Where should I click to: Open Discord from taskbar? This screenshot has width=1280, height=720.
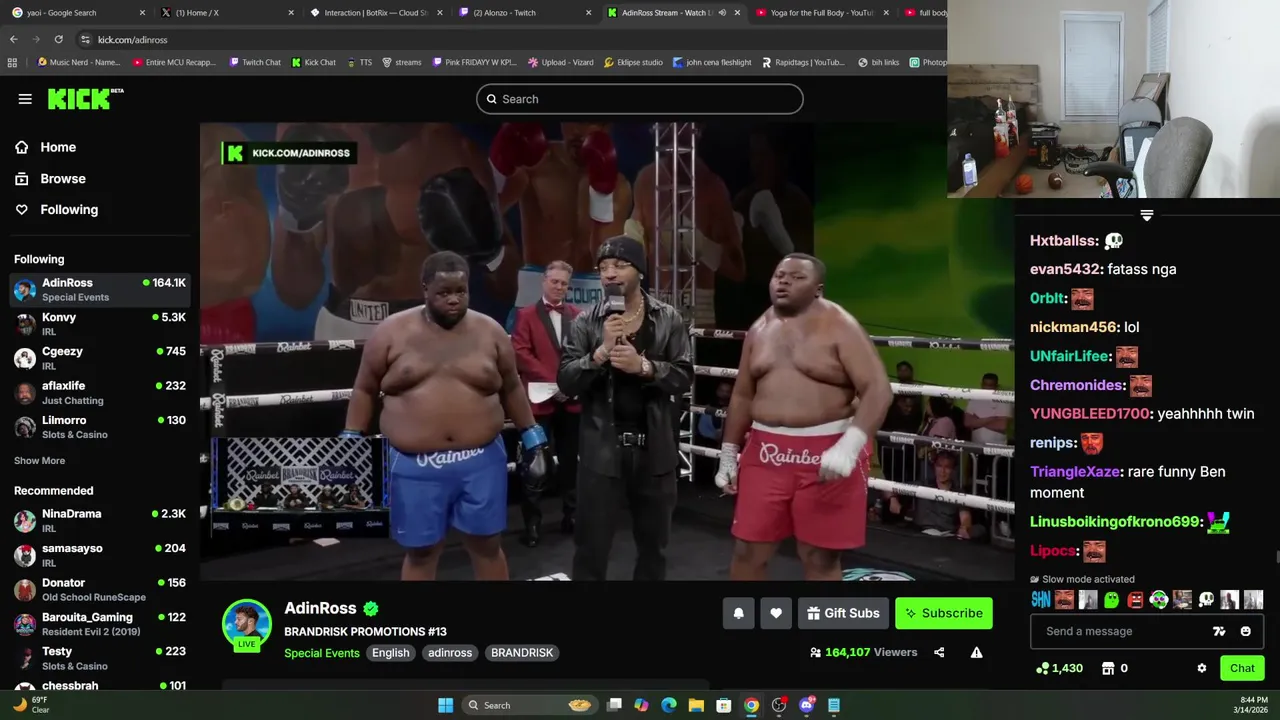point(807,705)
